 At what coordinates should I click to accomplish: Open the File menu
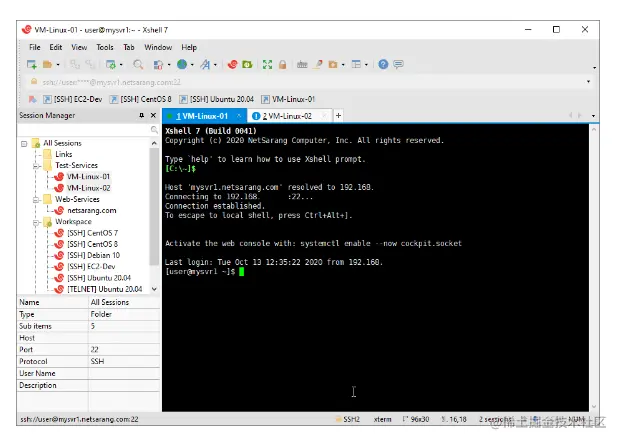click(34, 47)
